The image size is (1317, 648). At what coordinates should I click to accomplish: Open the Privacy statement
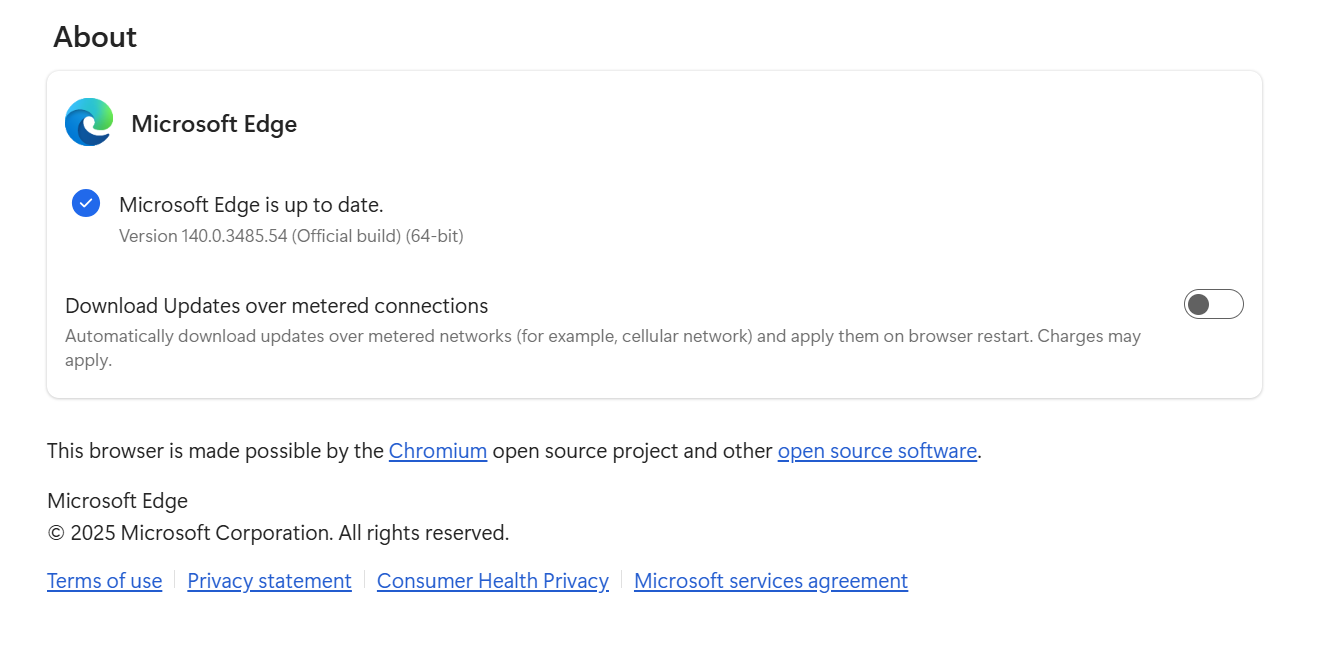click(269, 580)
